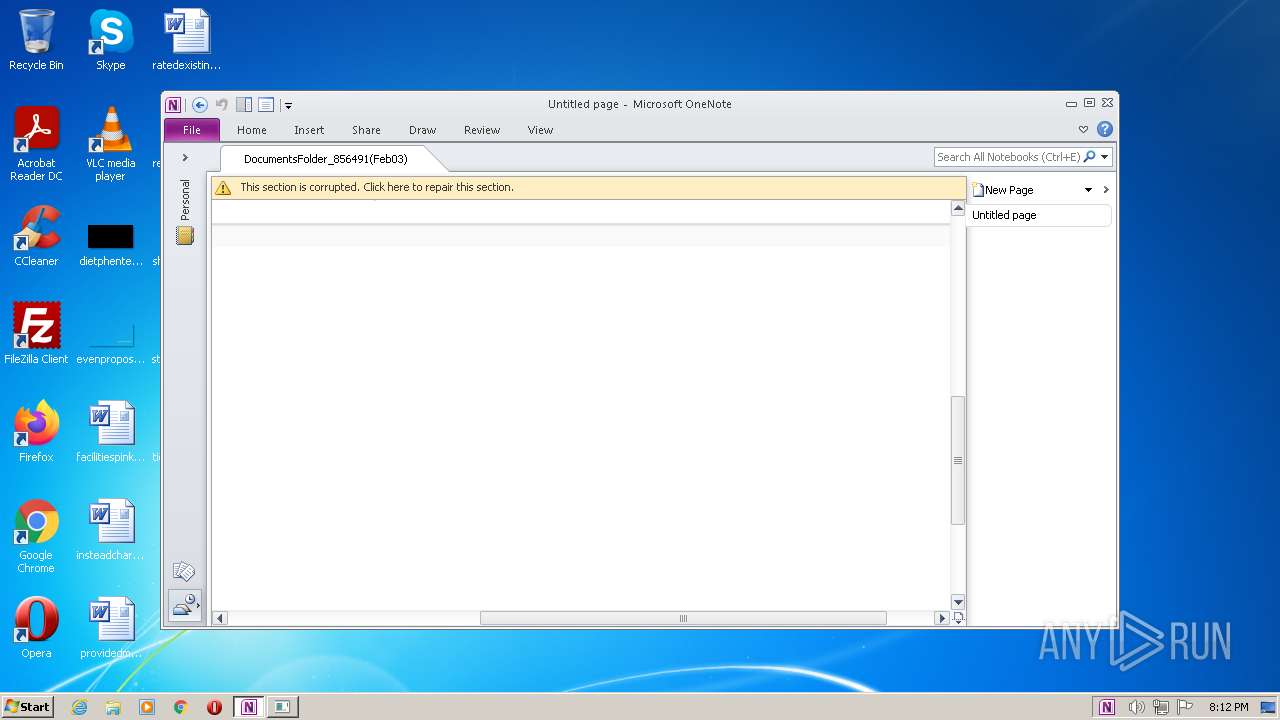Open Recycle Bin desktop icon
The image size is (1280, 720).
coord(36,40)
